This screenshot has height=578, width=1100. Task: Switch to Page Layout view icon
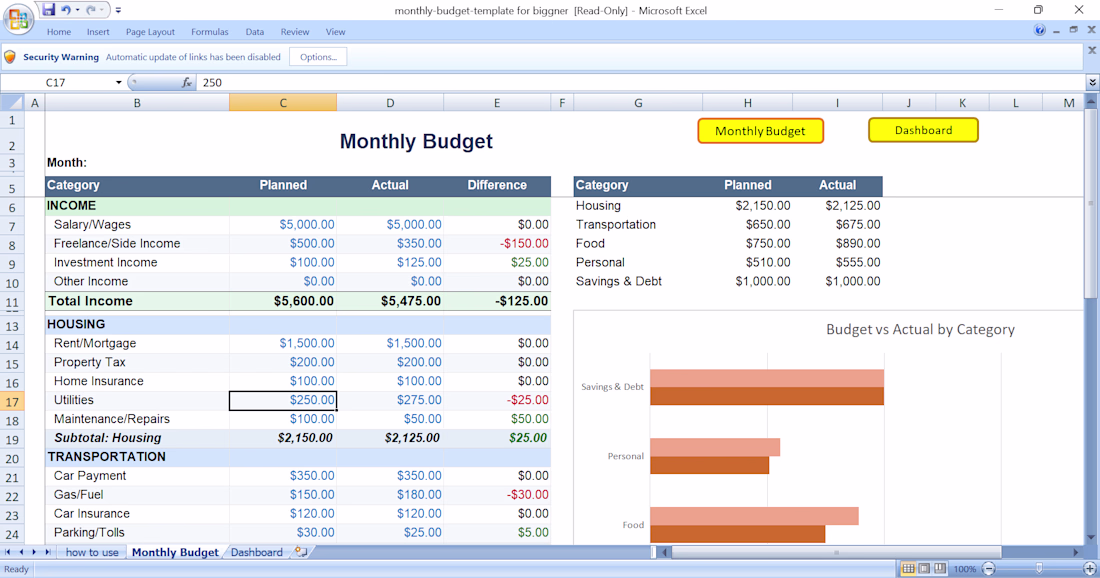click(924, 569)
